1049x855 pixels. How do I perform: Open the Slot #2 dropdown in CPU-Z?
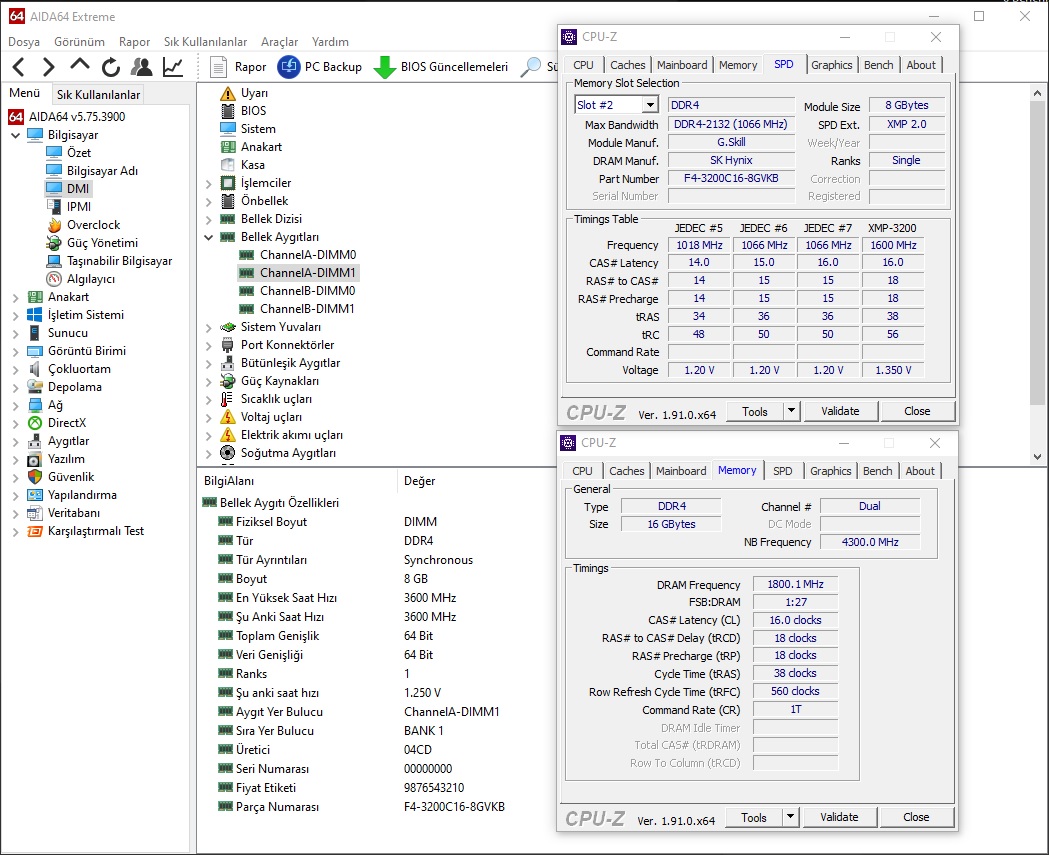point(650,105)
